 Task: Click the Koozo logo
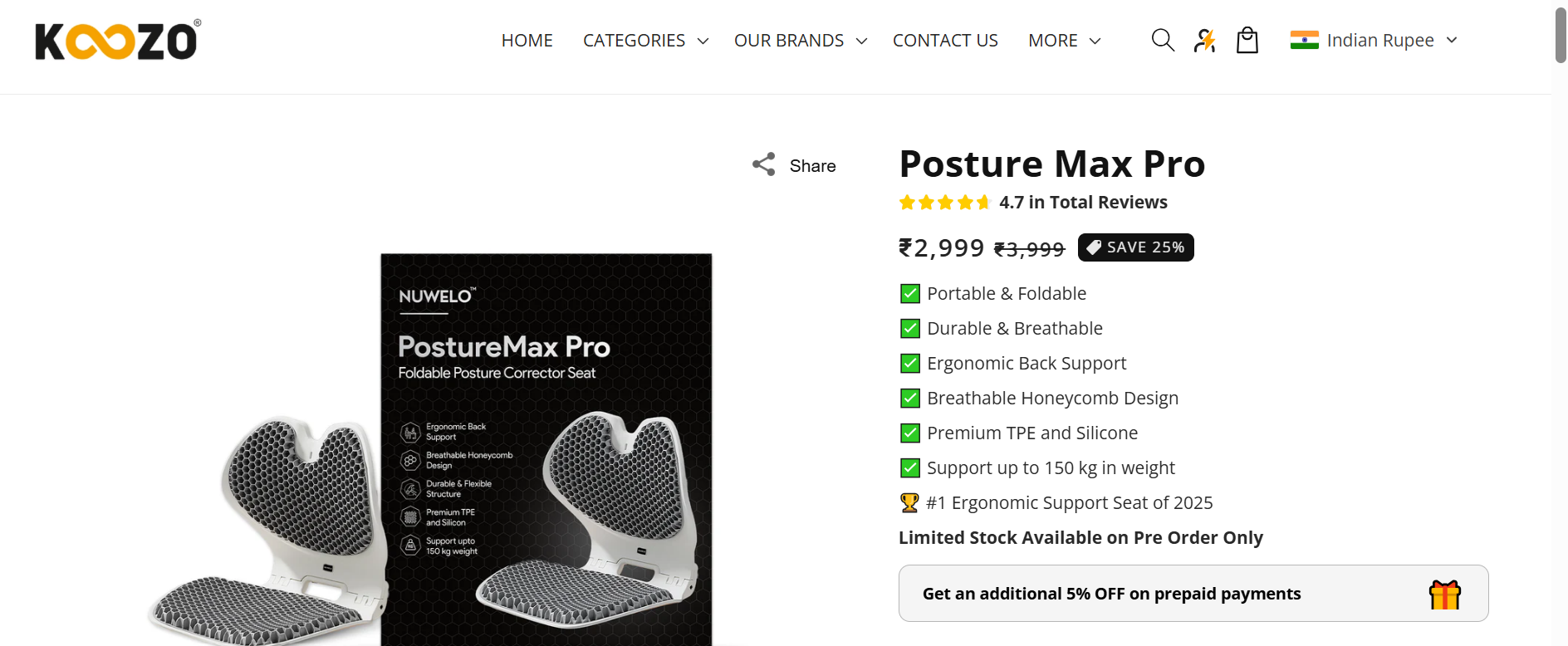point(117,41)
